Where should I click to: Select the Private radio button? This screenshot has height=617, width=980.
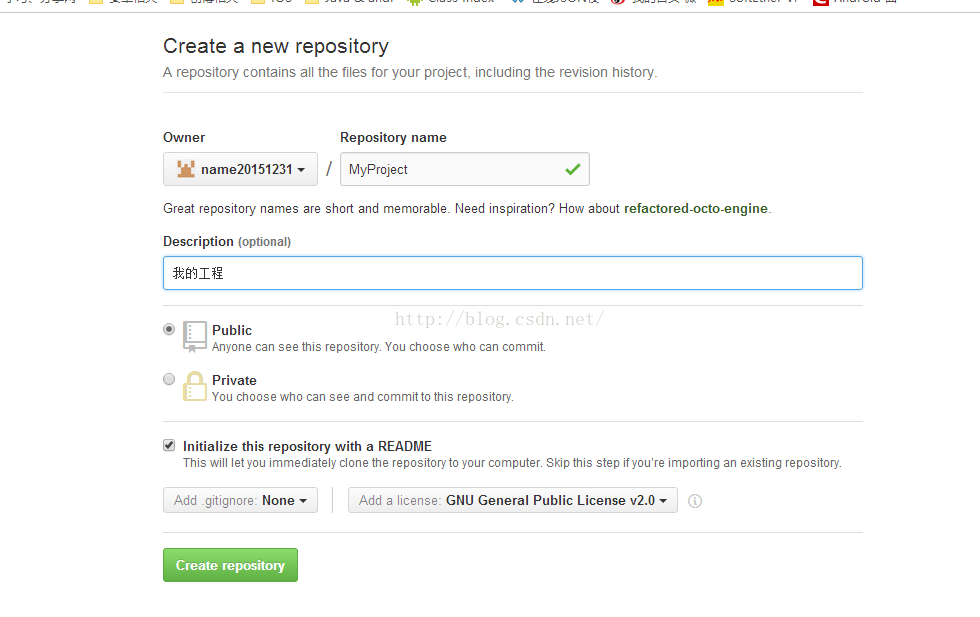point(169,379)
